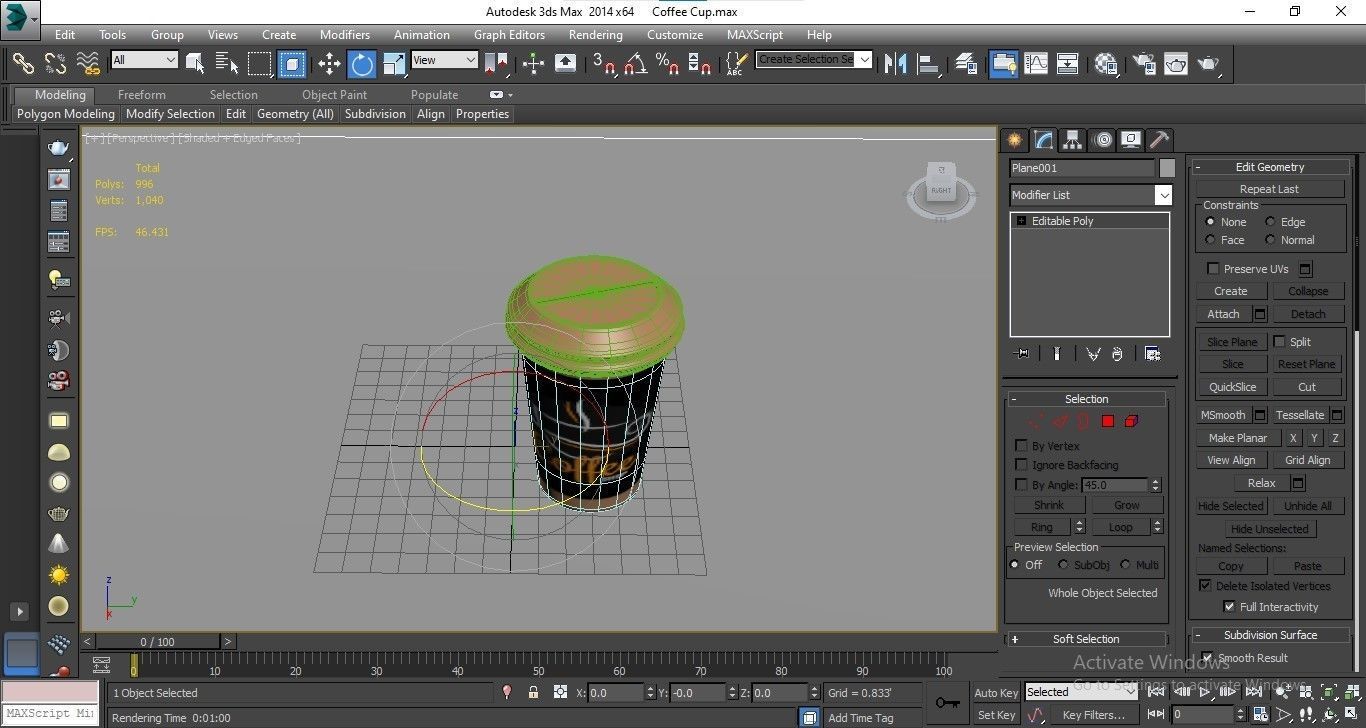Open the Material Editor
Image resolution: width=1366 pixels, height=728 pixels.
[x=1106, y=64]
